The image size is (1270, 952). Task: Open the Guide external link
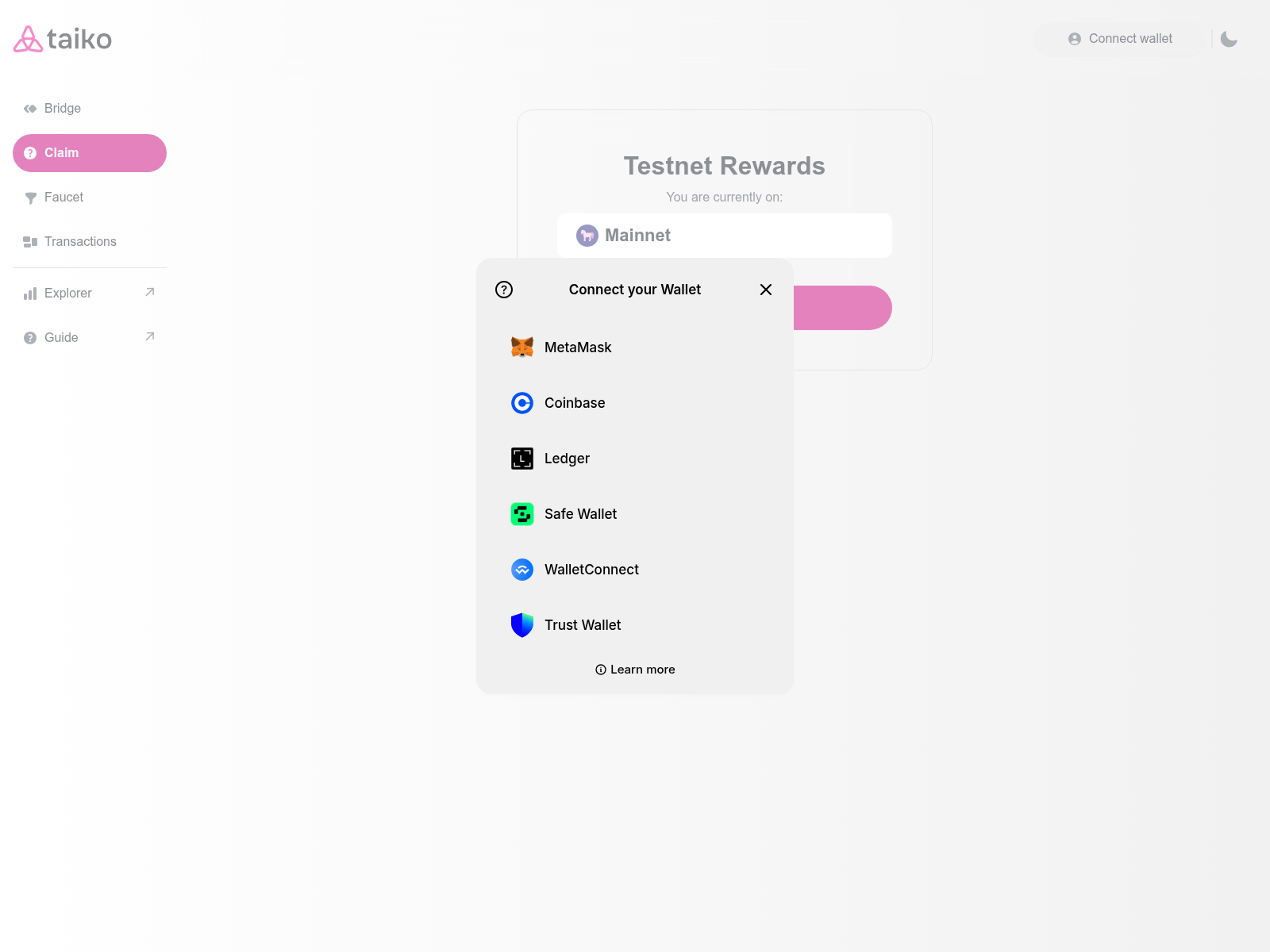[x=90, y=338]
